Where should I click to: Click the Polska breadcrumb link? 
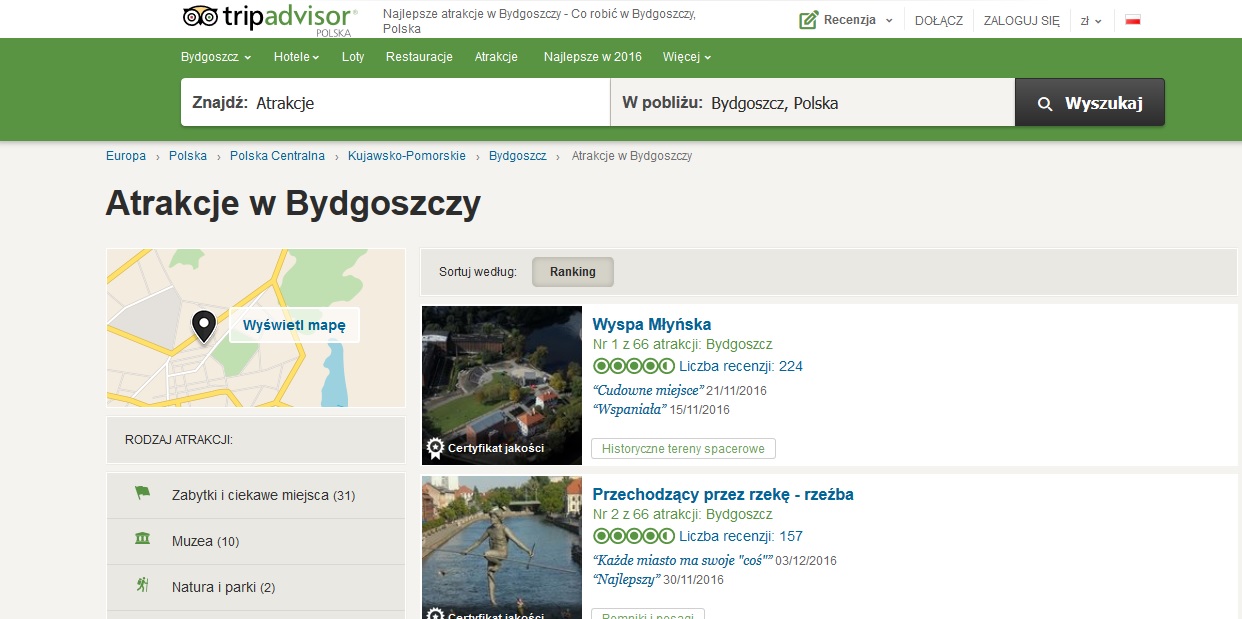click(188, 156)
